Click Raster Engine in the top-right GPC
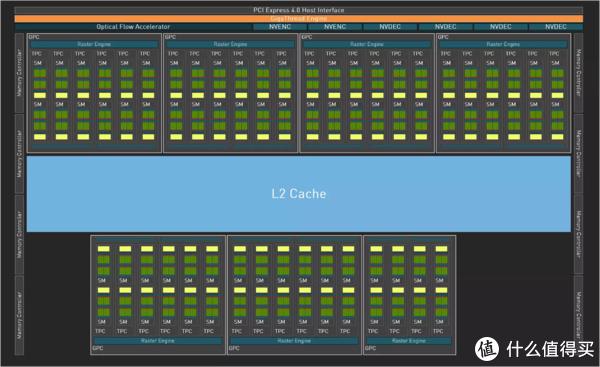 [x=503, y=44]
